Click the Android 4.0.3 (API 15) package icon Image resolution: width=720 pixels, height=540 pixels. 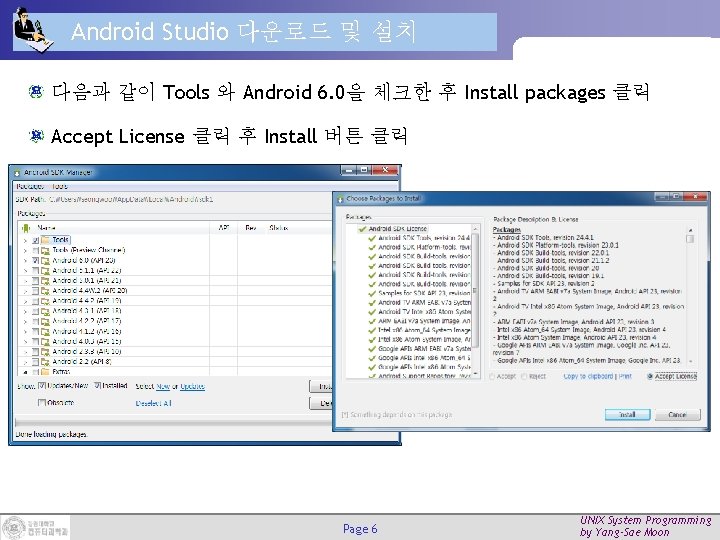point(45,341)
